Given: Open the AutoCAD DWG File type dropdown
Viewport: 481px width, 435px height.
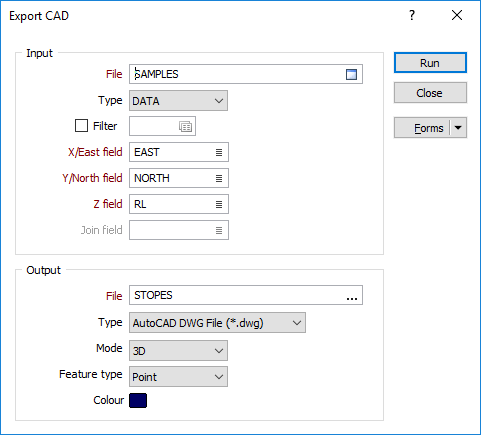Looking at the screenshot, I should click(217, 323).
